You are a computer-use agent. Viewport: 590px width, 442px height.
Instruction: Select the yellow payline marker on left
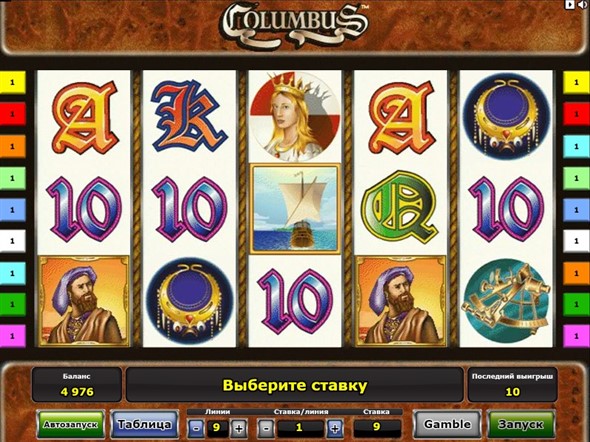click(x=12, y=82)
